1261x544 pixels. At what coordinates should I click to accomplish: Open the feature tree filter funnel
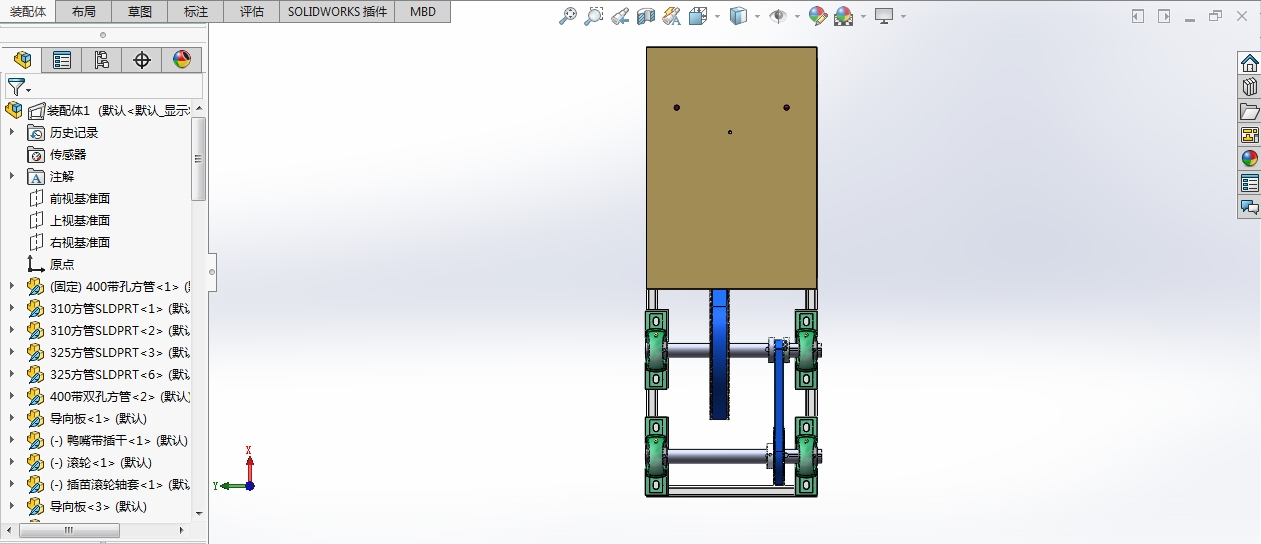pyautogui.click(x=17, y=87)
